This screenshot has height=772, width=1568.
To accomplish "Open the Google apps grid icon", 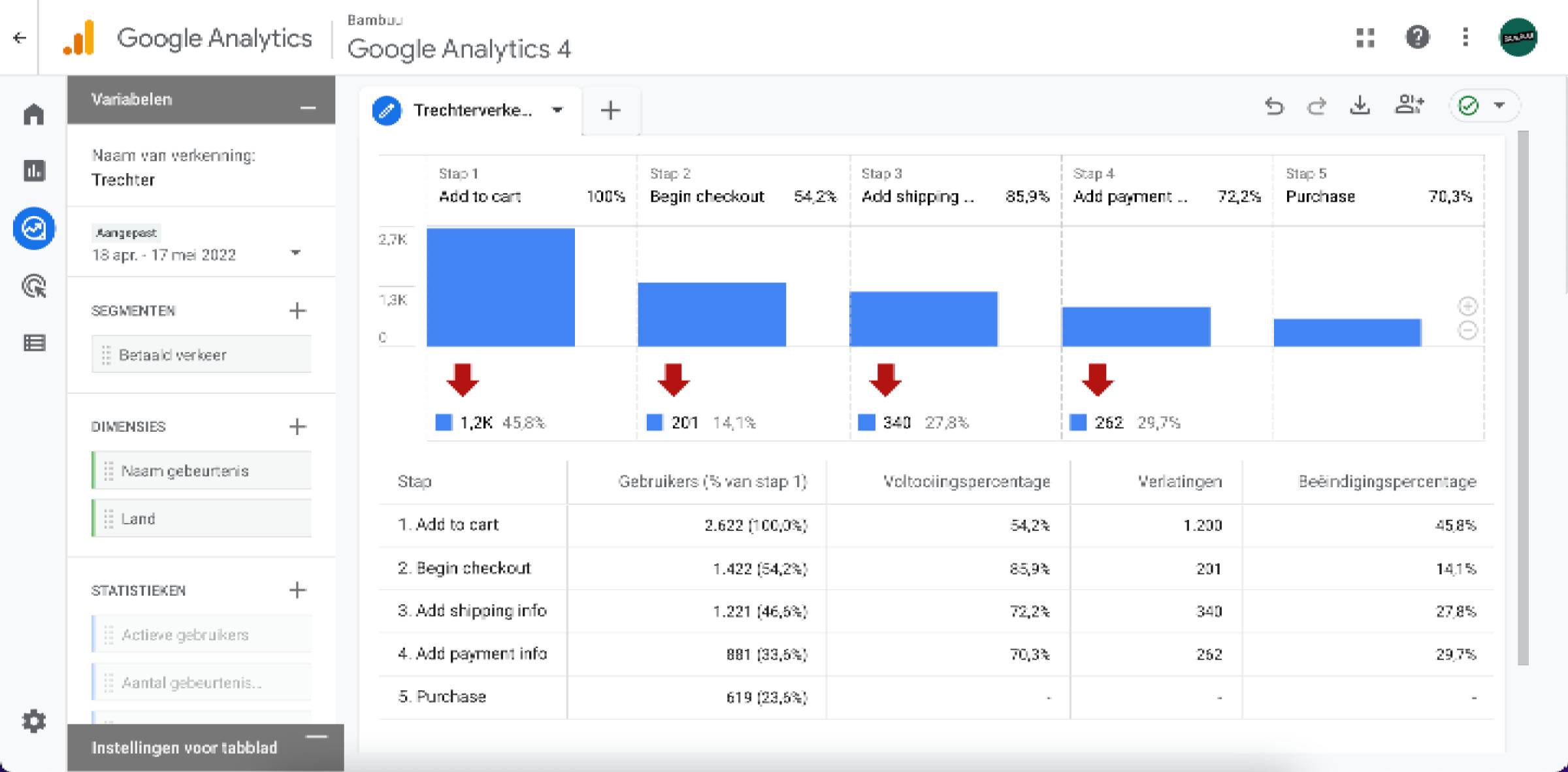I will [1365, 37].
